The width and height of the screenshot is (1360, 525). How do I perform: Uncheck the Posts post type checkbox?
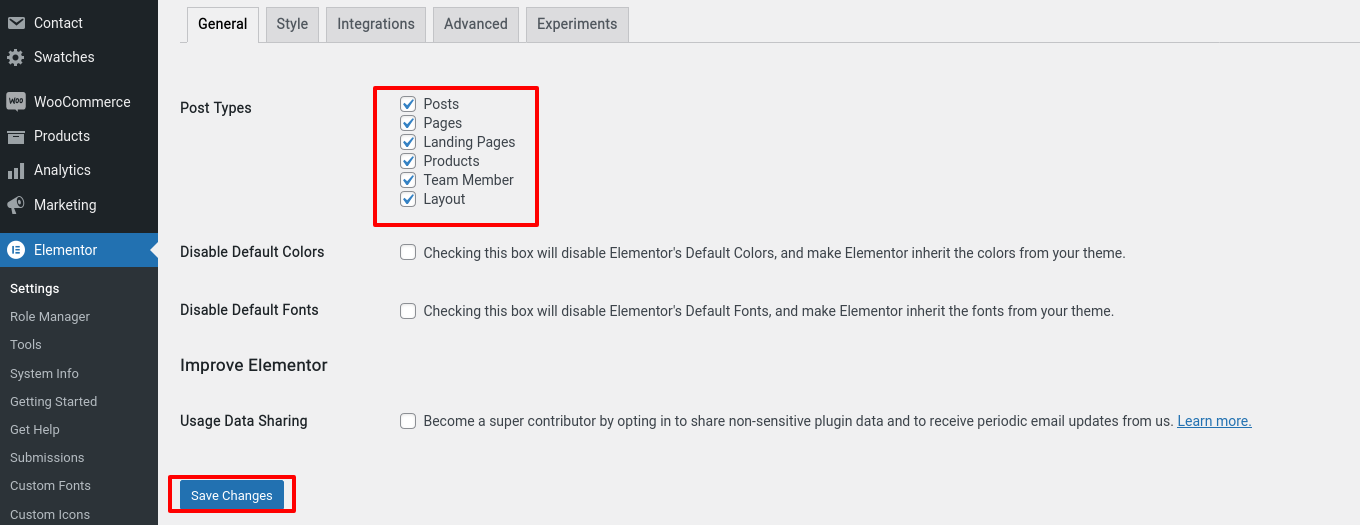tap(408, 104)
